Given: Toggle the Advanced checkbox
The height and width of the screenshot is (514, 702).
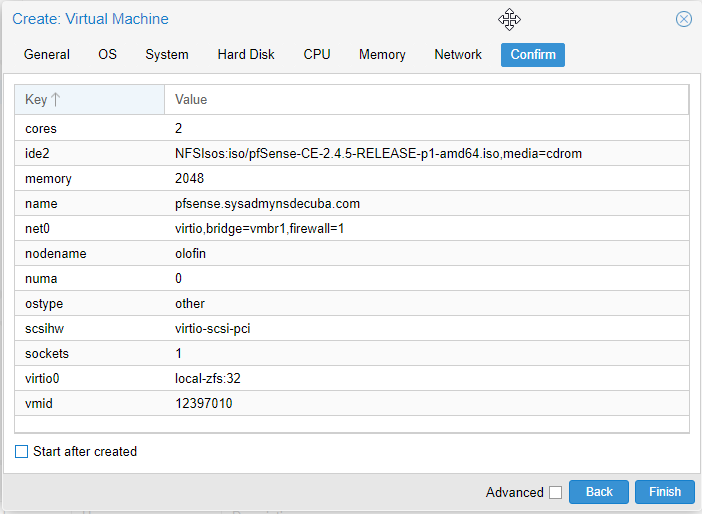Looking at the screenshot, I should pyautogui.click(x=555, y=492).
